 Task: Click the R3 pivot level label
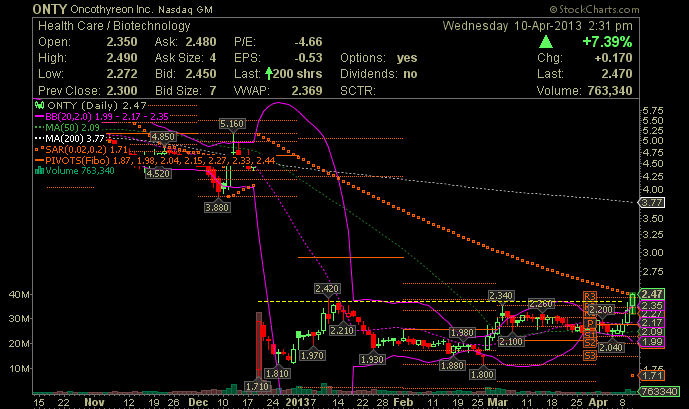(590, 297)
